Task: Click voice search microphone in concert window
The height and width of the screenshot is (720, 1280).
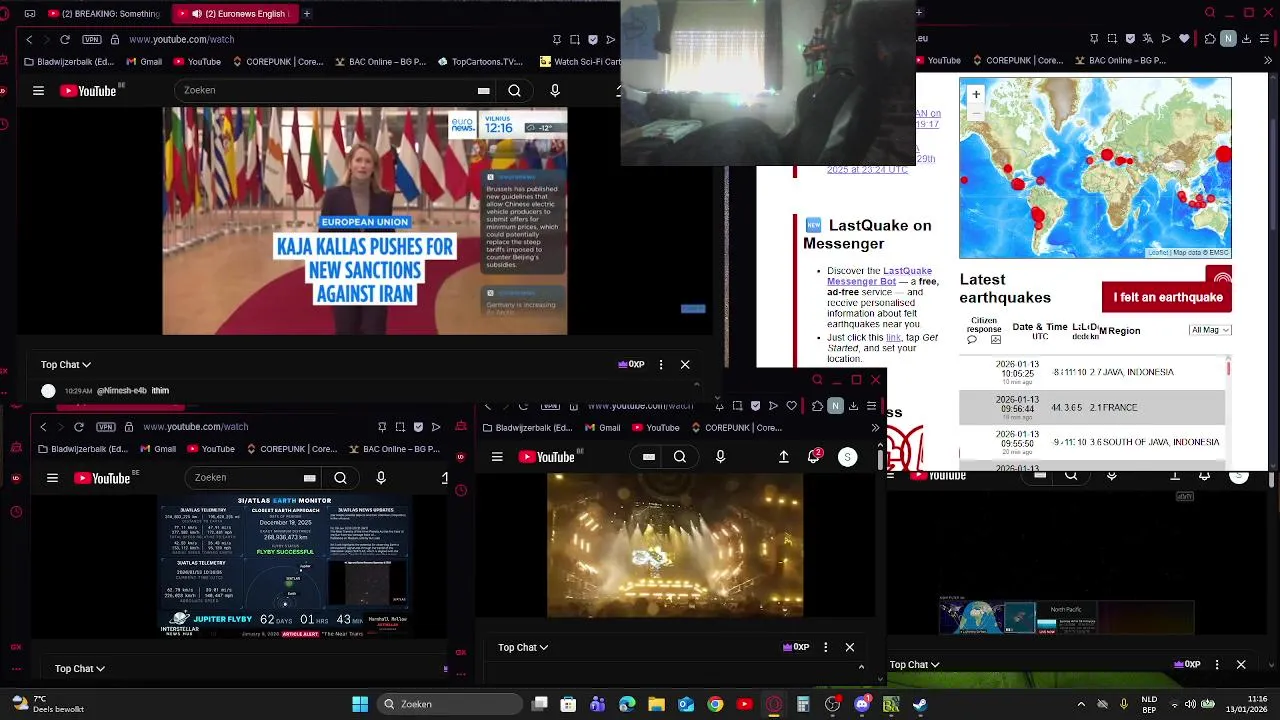Action: click(x=720, y=457)
